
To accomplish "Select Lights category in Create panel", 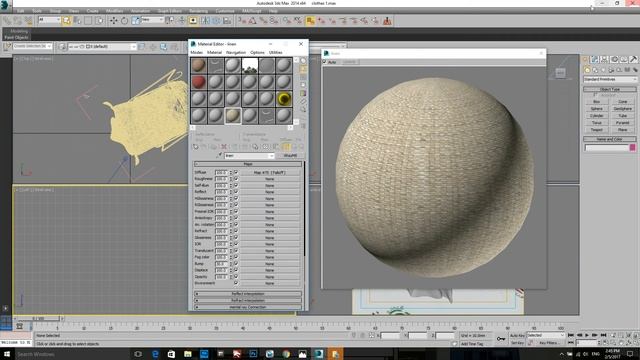I will (603, 70).
